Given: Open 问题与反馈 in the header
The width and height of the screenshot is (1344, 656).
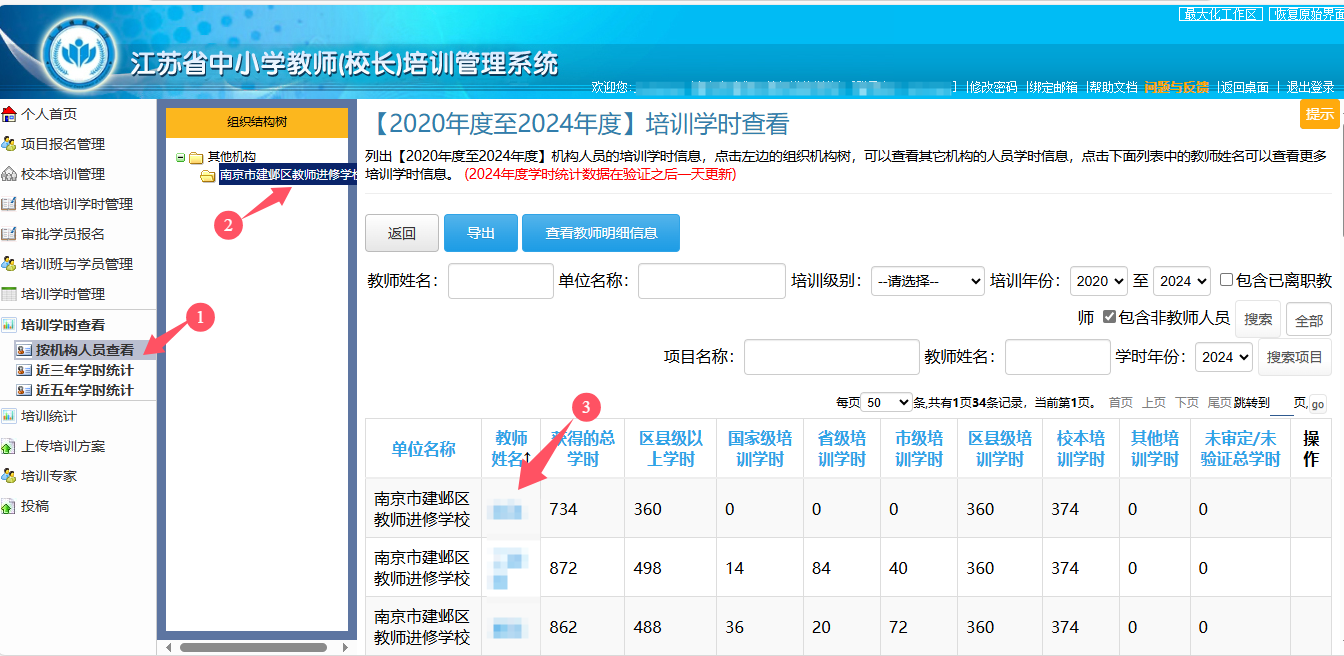Looking at the screenshot, I should (x=1177, y=87).
